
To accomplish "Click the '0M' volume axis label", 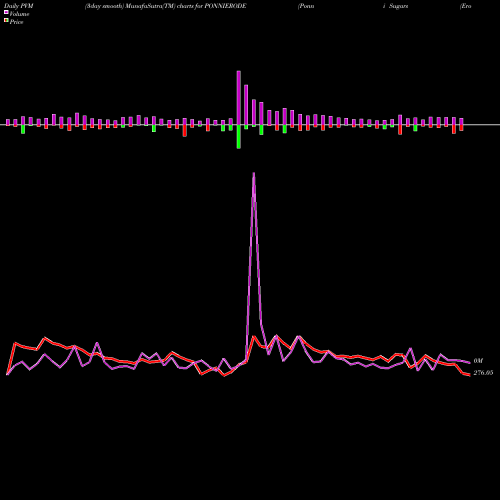I will click(478, 361).
